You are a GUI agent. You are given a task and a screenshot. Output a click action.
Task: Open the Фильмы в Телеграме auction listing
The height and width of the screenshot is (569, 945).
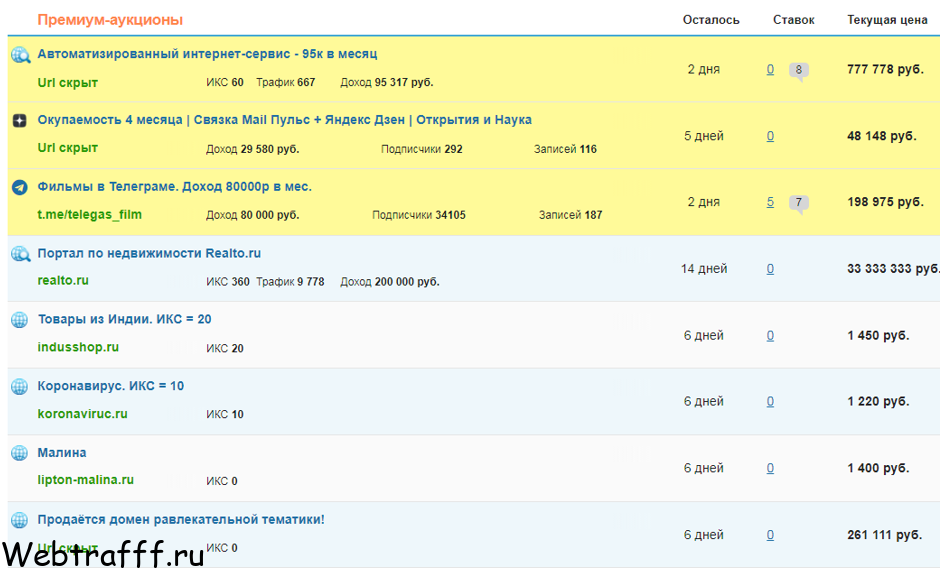pyautogui.click(x=175, y=187)
